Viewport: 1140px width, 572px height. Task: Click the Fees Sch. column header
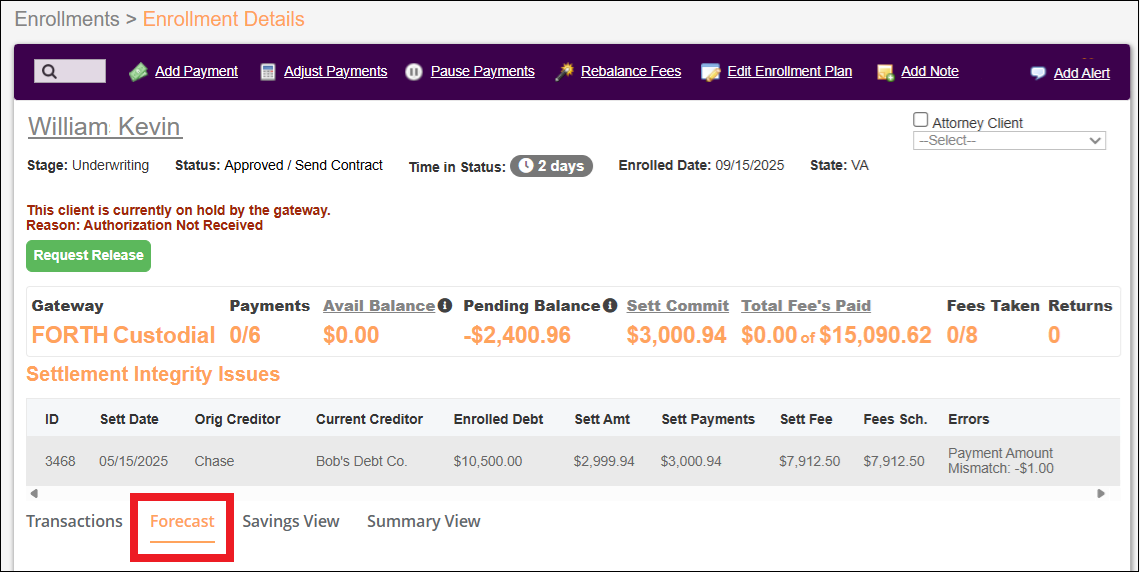pyautogui.click(x=895, y=419)
